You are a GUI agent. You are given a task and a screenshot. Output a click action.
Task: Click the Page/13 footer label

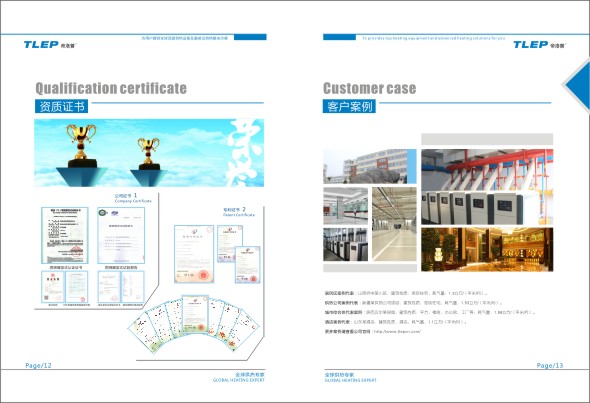tap(550, 365)
